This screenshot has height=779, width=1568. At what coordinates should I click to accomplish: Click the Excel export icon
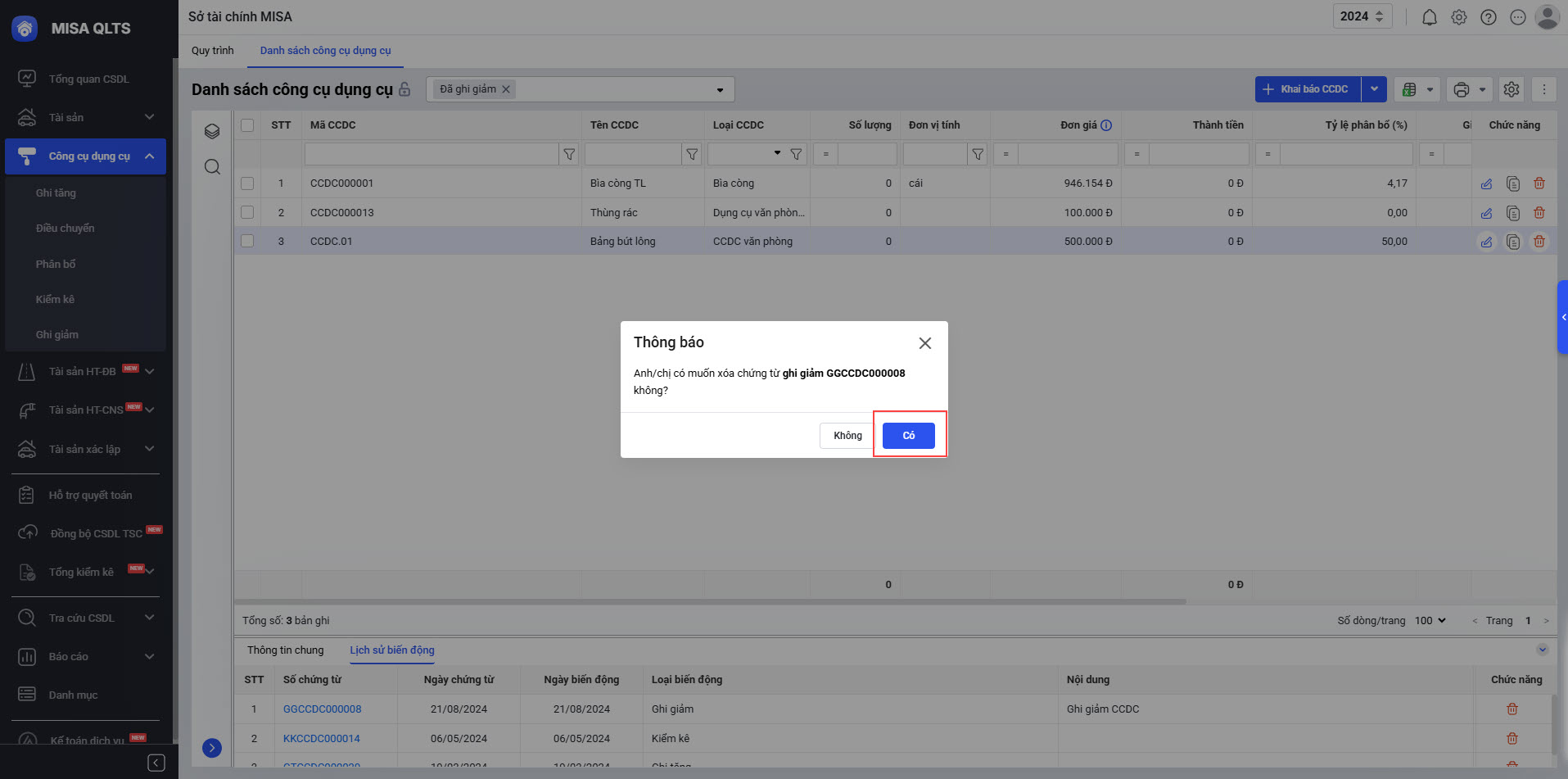click(1409, 89)
